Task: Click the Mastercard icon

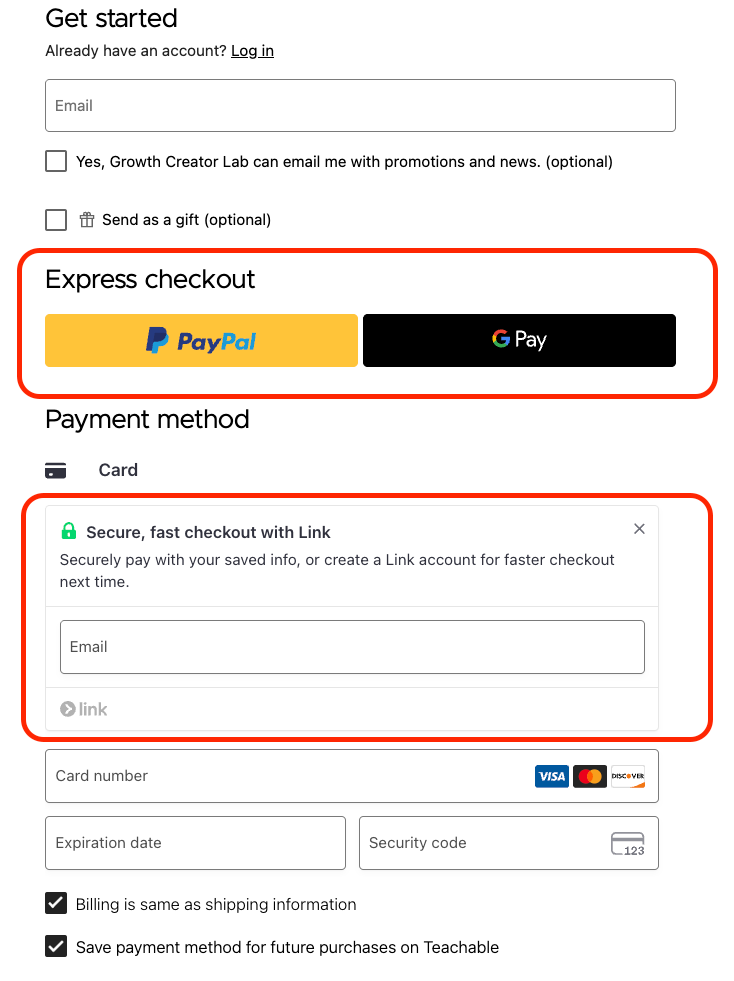Action: [x=590, y=775]
